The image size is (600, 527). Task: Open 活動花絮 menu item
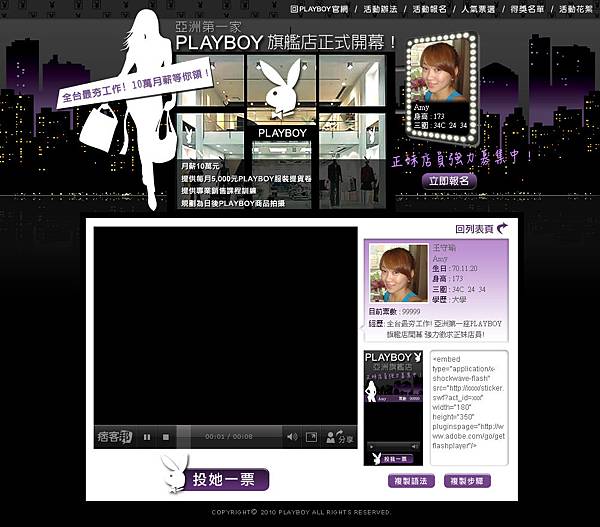(x=576, y=9)
